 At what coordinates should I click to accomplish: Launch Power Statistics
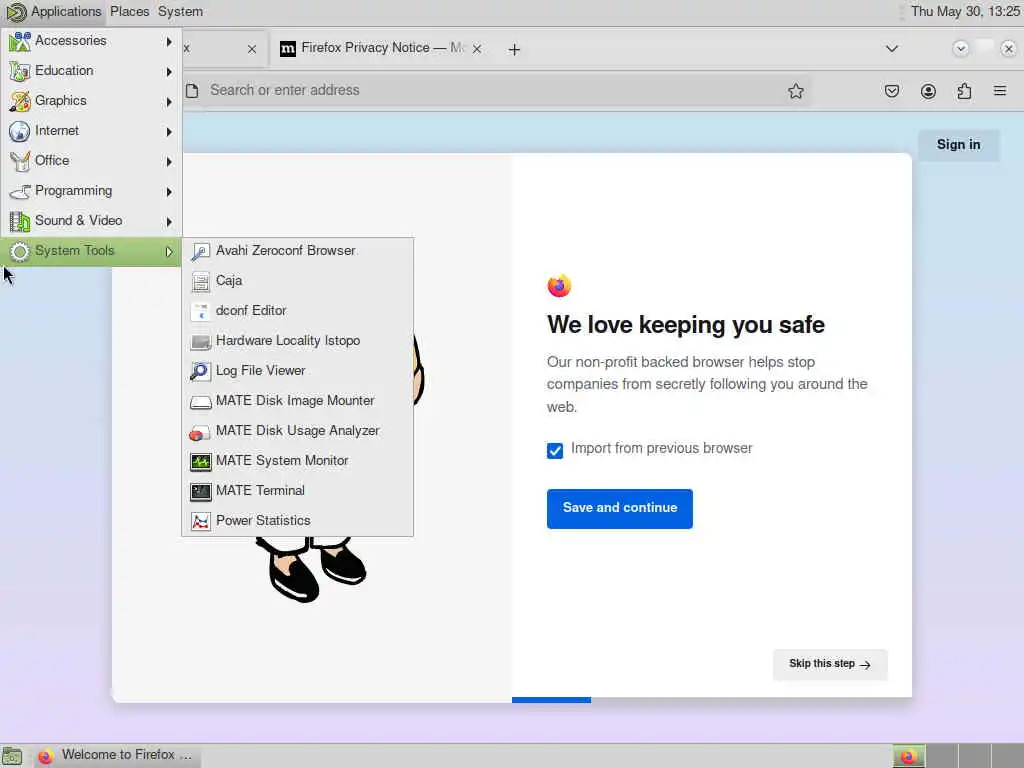click(297, 521)
